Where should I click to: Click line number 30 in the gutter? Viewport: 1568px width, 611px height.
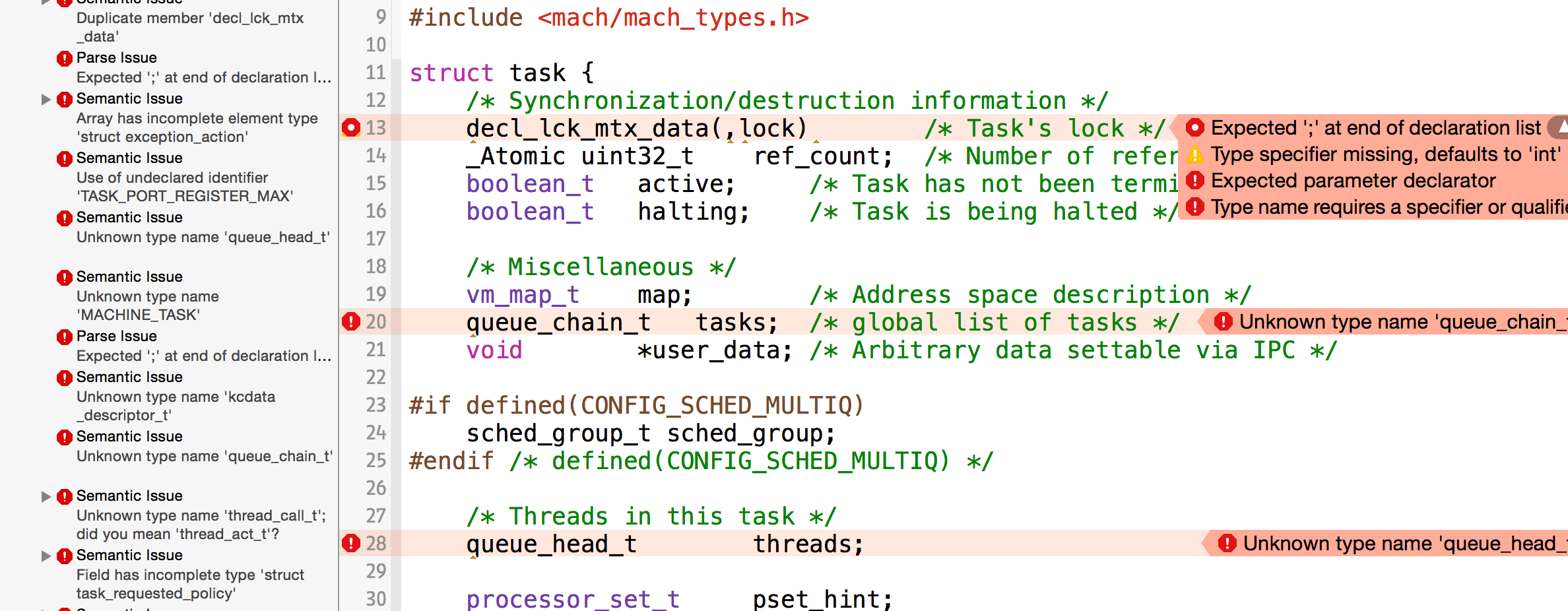point(376,598)
